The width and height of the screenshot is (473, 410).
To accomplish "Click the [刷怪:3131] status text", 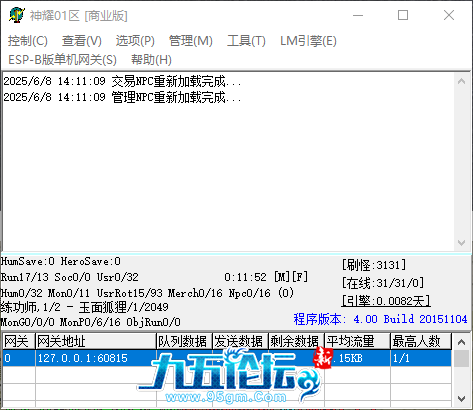I will [374, 265].
